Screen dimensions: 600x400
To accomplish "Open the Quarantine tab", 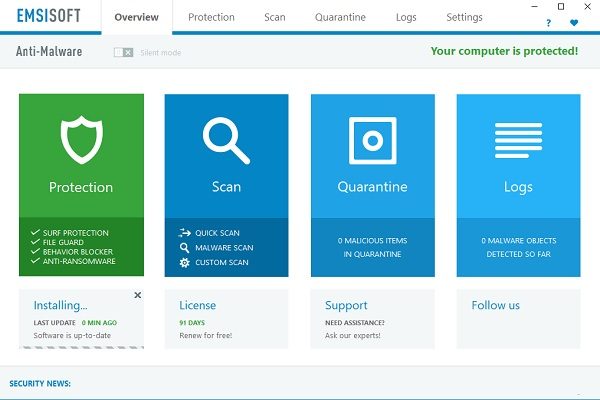I will 340,17.
